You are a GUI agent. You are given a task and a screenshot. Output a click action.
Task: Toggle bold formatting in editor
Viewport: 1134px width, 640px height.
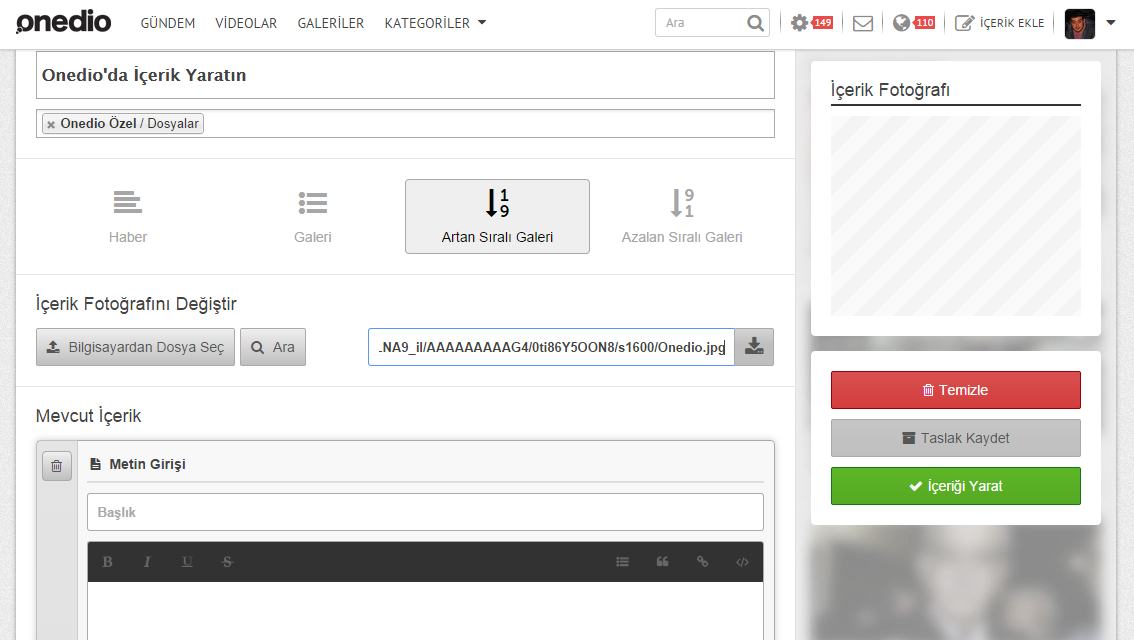(108, 562)
